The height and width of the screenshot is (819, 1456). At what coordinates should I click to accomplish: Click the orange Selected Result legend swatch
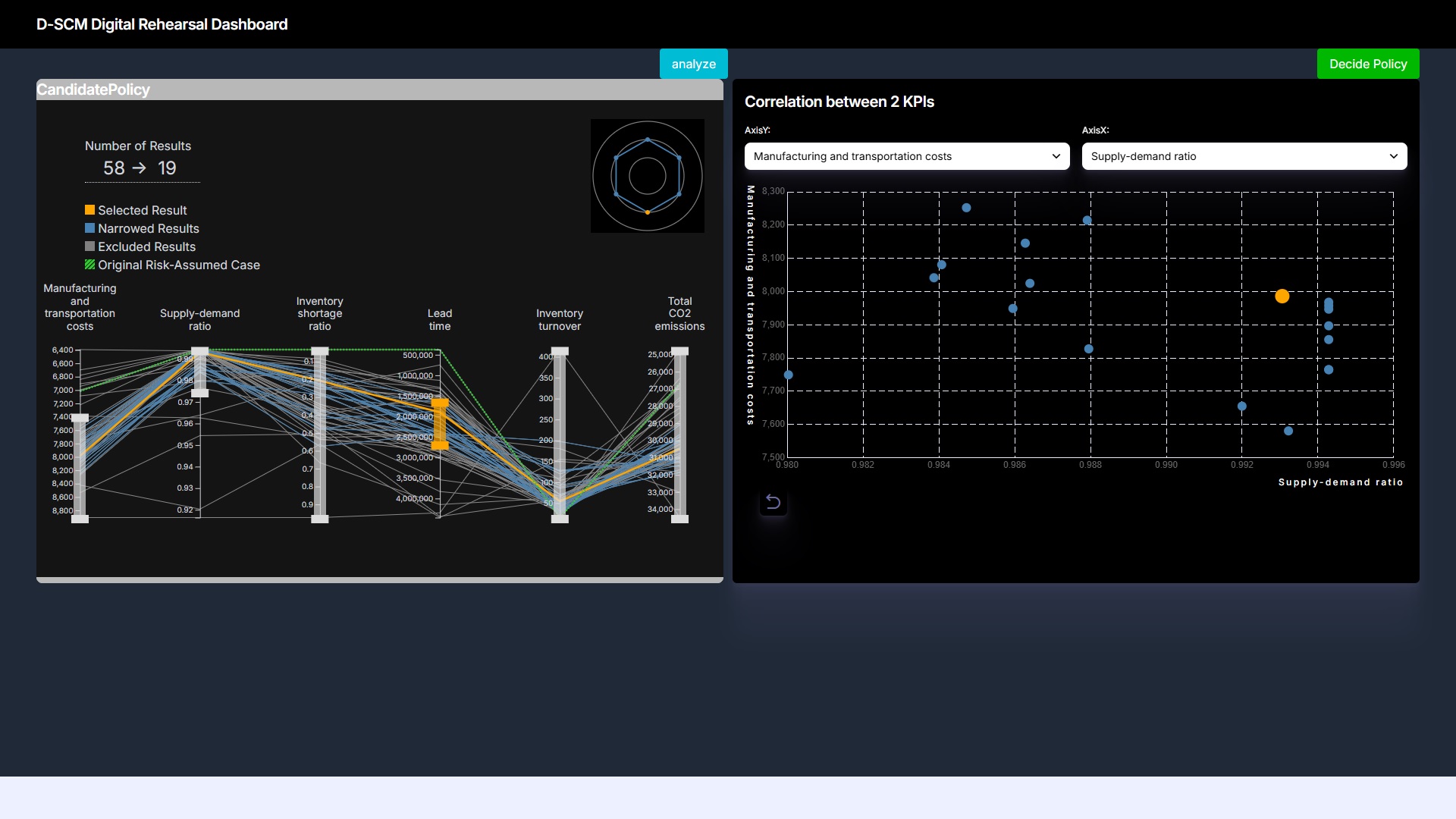pos(89,210)
